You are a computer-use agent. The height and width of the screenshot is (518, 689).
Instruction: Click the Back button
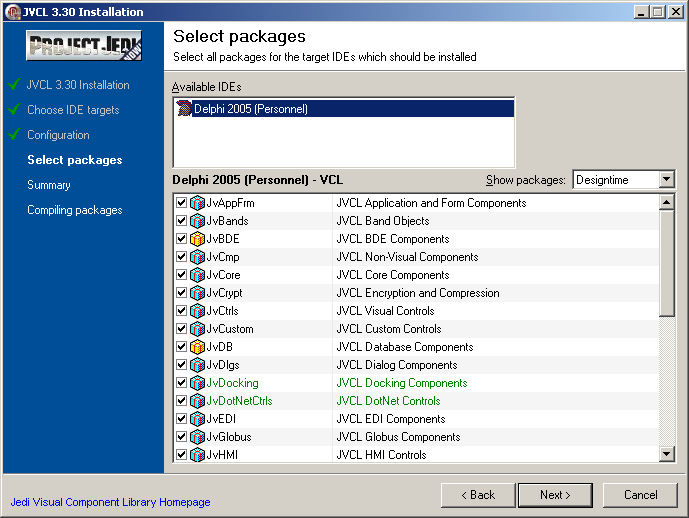[x=477, y=495]
